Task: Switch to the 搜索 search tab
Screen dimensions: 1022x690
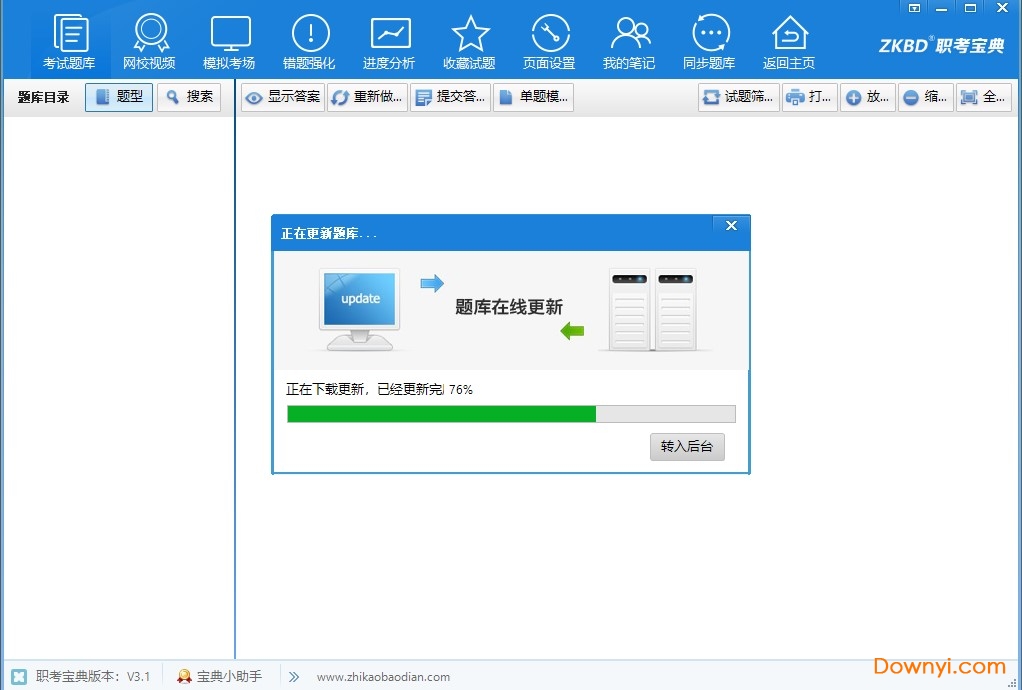Action: 189,97
